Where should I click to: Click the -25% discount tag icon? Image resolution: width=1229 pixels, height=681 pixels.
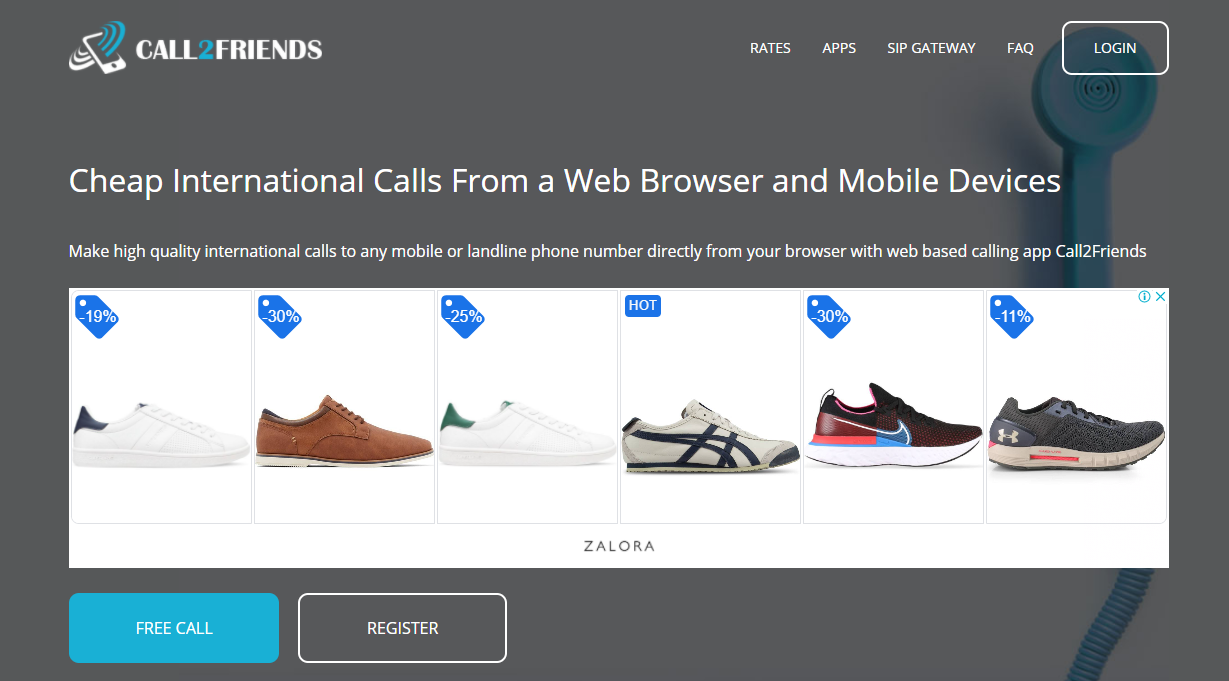point(462,316)
